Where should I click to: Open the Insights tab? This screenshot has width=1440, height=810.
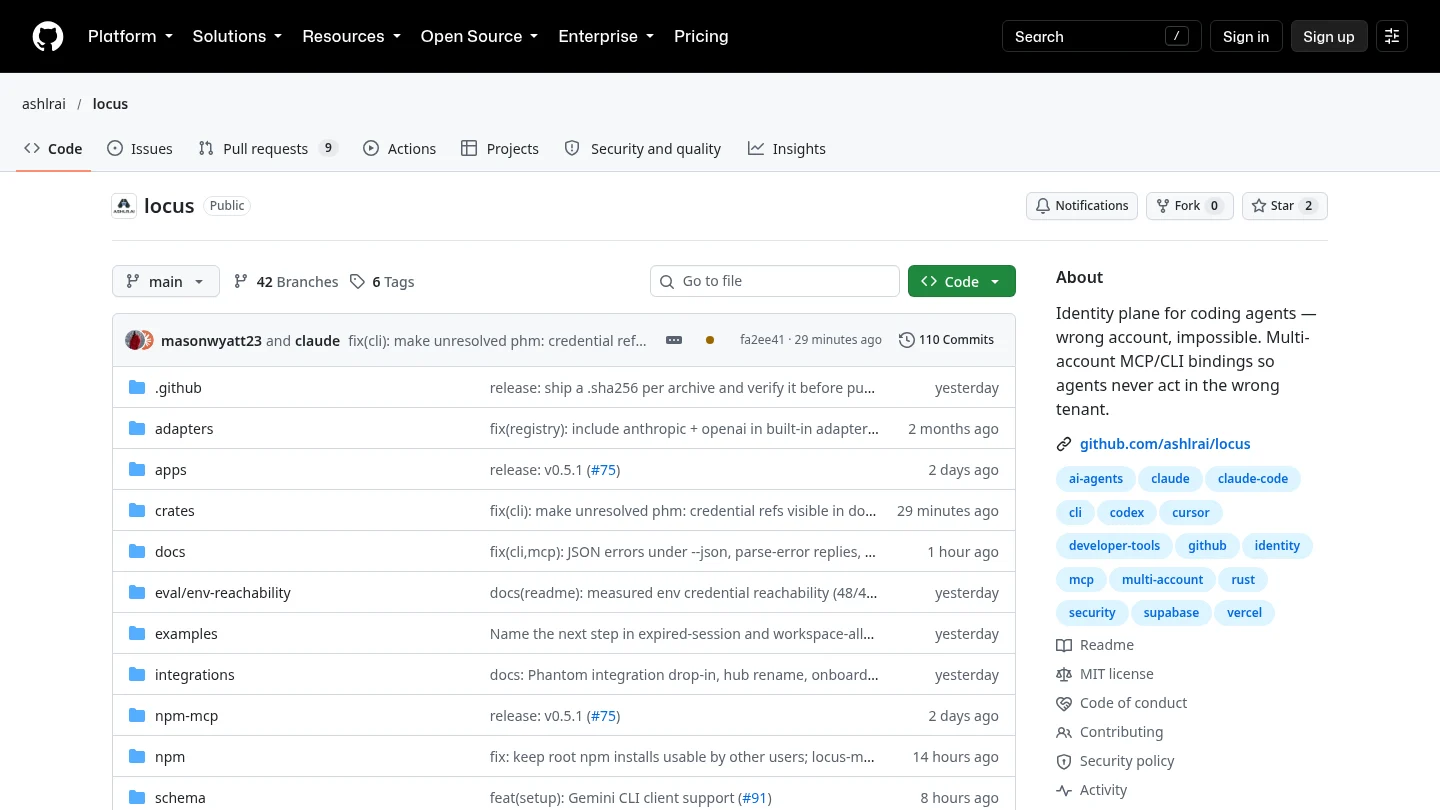787,148
